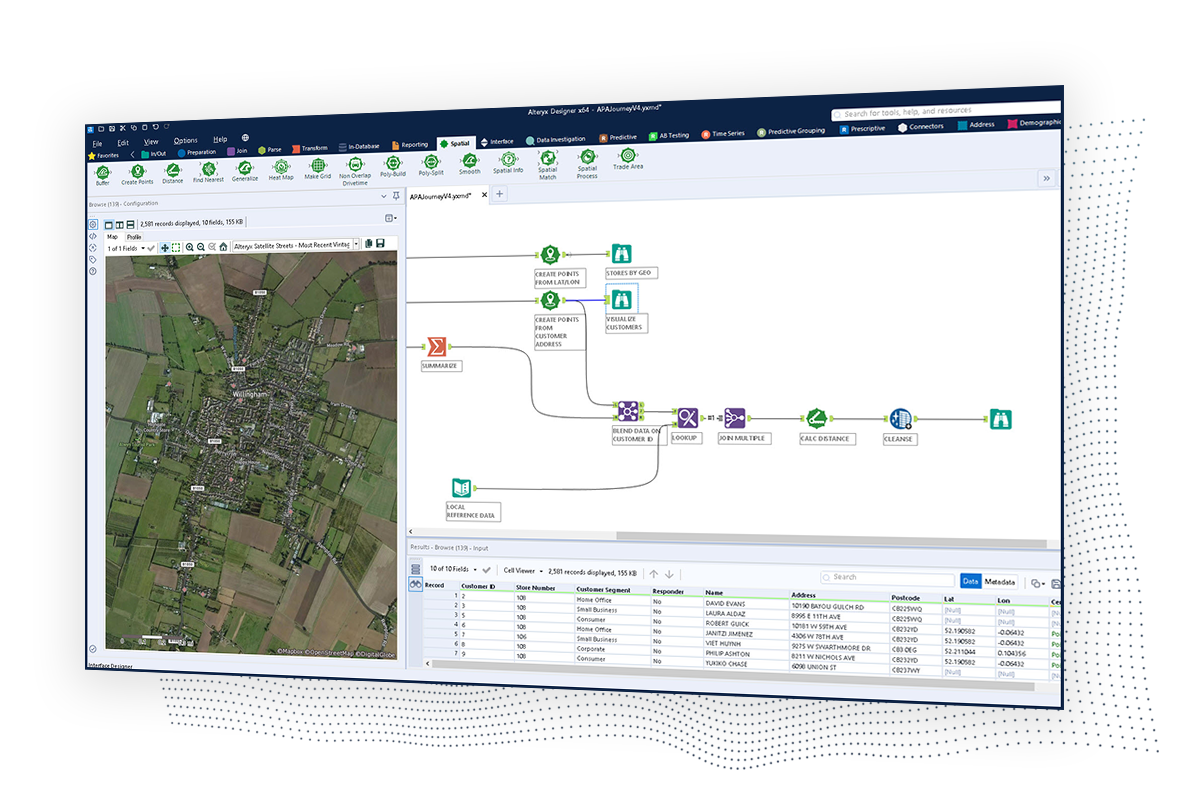Select the Visualize Customers browse node
The height and width of the screenshot is (797, 1179).
(x=621, y=299)
